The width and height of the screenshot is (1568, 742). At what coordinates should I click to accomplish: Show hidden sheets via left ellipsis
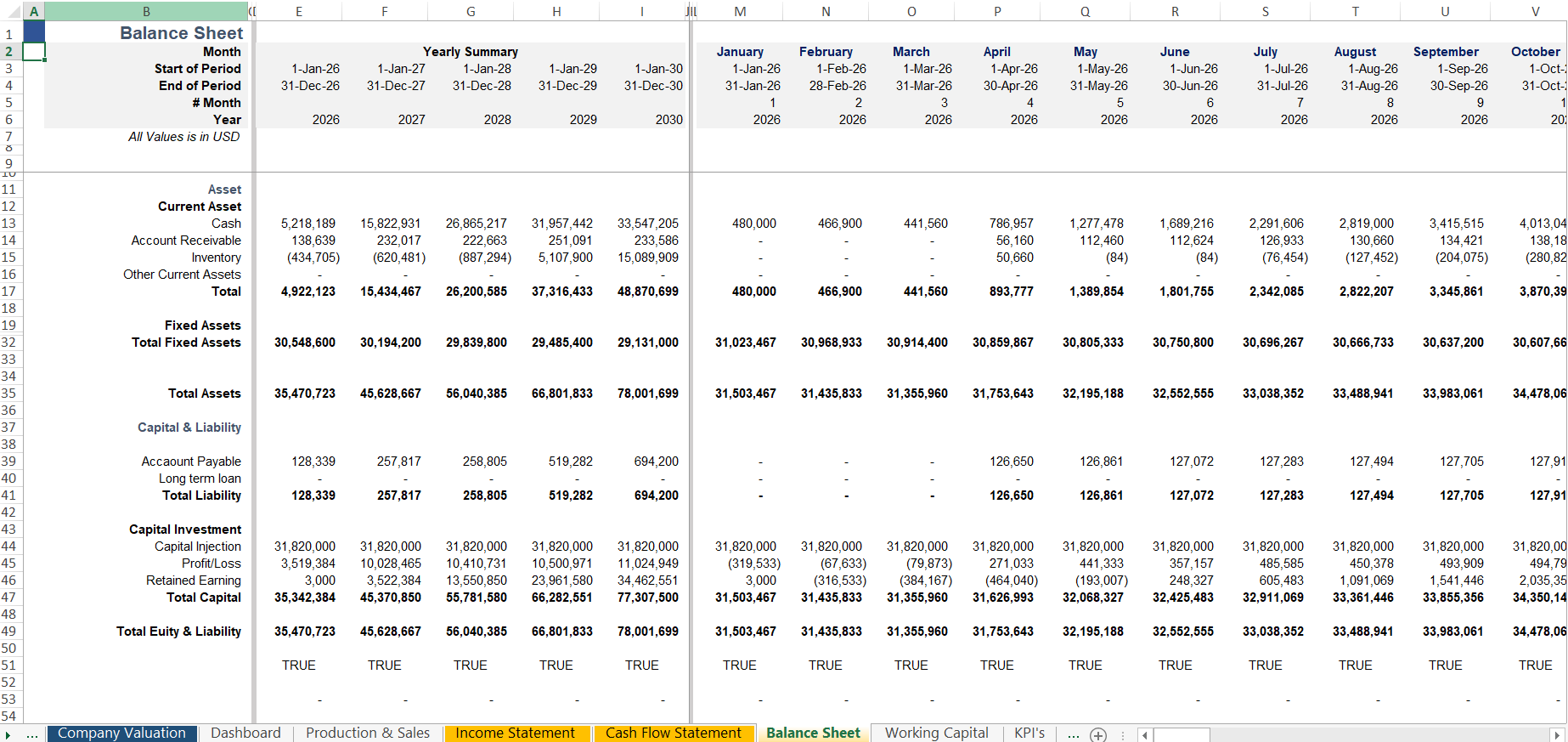coord(32,734)
